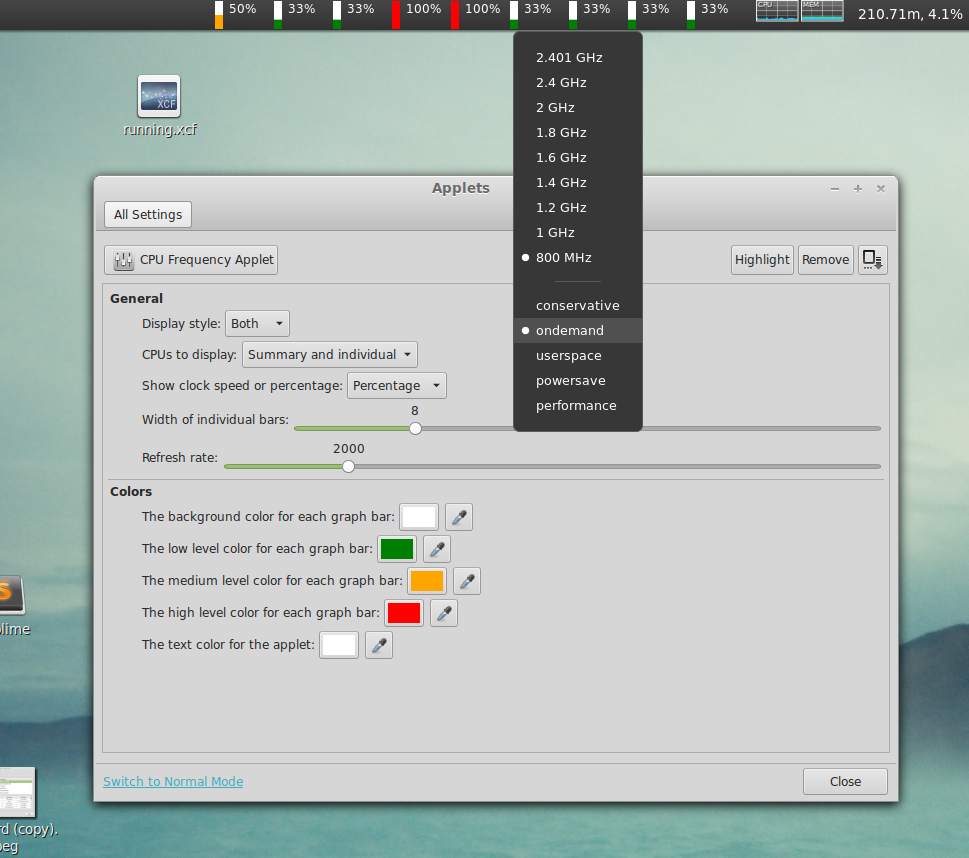Image resolution: width=969 pixels, height=858 pixels.
Task: Click the move-to-panel icon next to Remove
Action: click(x=871, y=260)
